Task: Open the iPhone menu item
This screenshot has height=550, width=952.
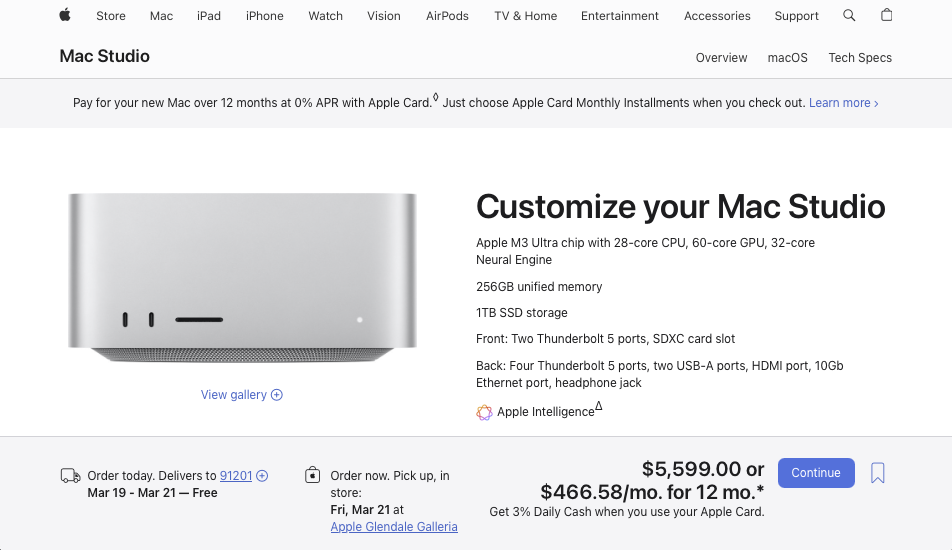Action: coord(265,16)
